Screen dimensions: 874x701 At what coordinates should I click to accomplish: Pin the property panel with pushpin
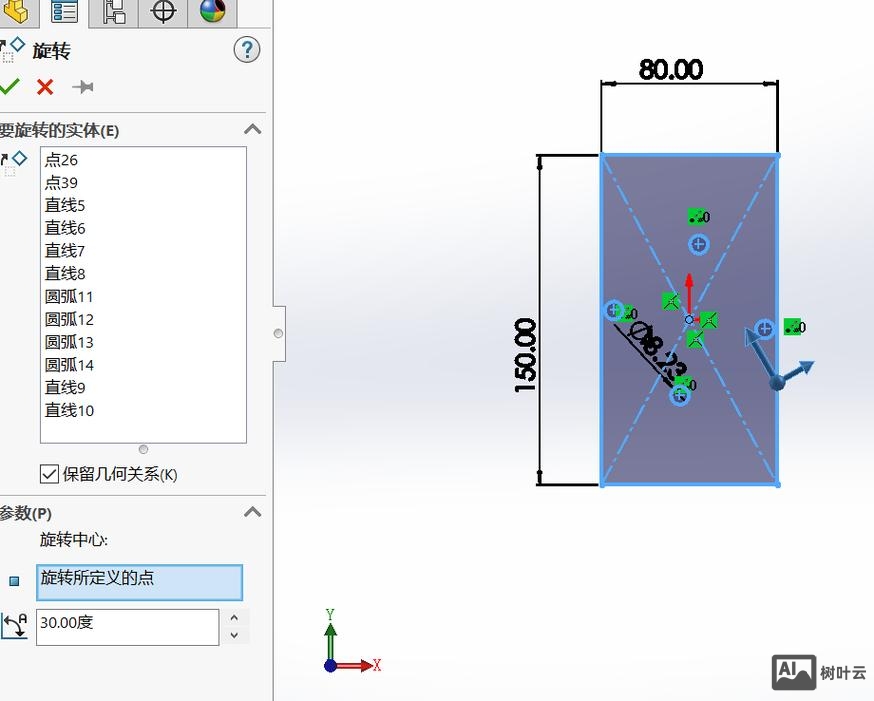83,87
